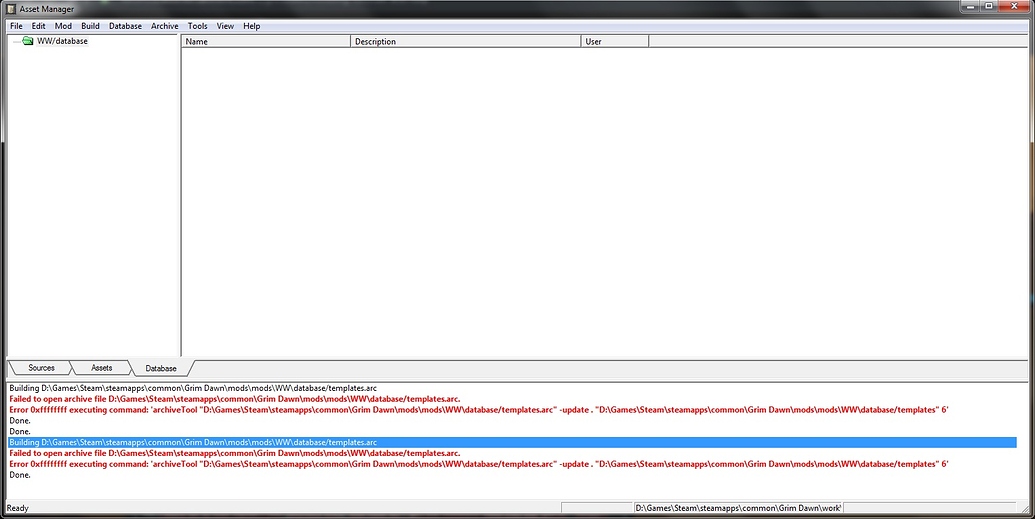Viewport: 1035px width, 519px height.
Task: Open the Database menu in menu bar
Action: [125, 26]
